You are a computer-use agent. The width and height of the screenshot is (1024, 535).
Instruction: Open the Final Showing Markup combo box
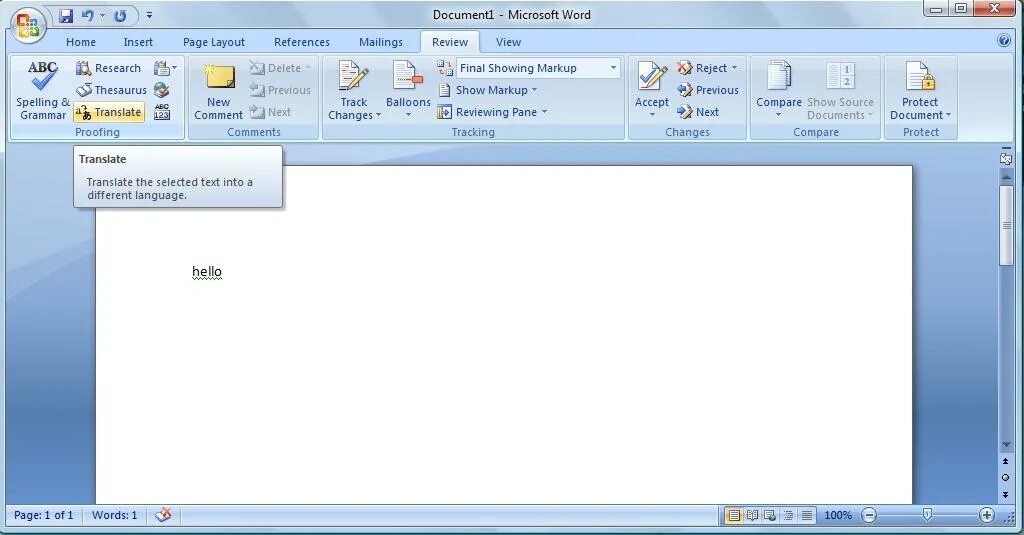click(538, 68)
